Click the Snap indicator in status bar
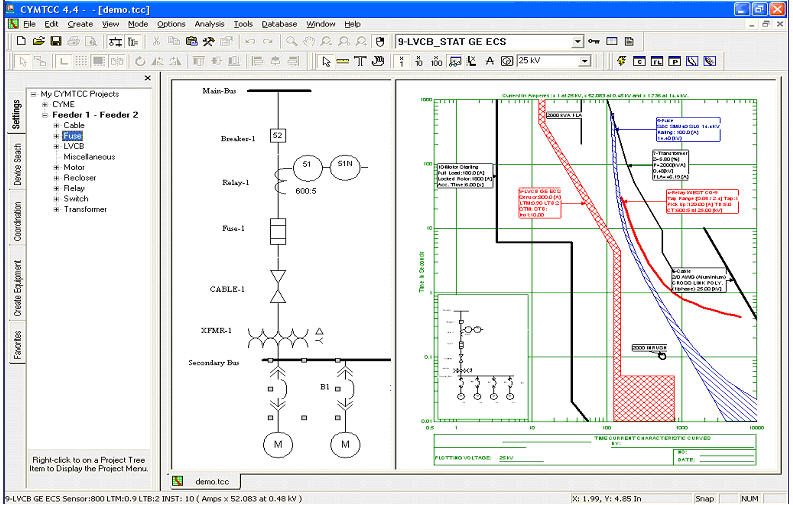 (x=704, y=498)
